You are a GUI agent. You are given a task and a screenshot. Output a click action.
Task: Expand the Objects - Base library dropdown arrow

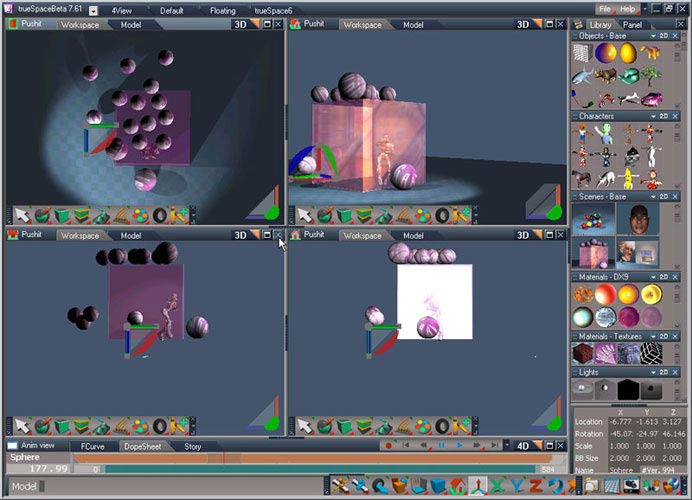point(653,36)
